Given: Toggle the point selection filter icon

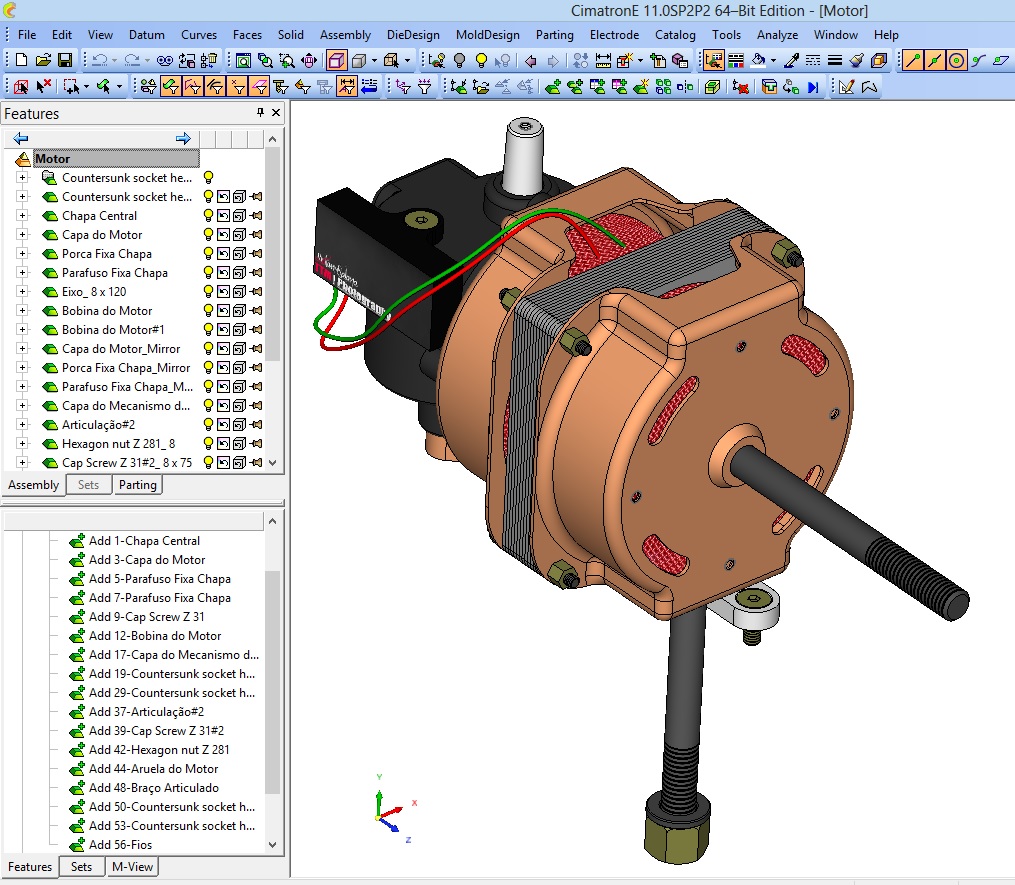Looking at the screenshot, I should (x=237, y=86).
